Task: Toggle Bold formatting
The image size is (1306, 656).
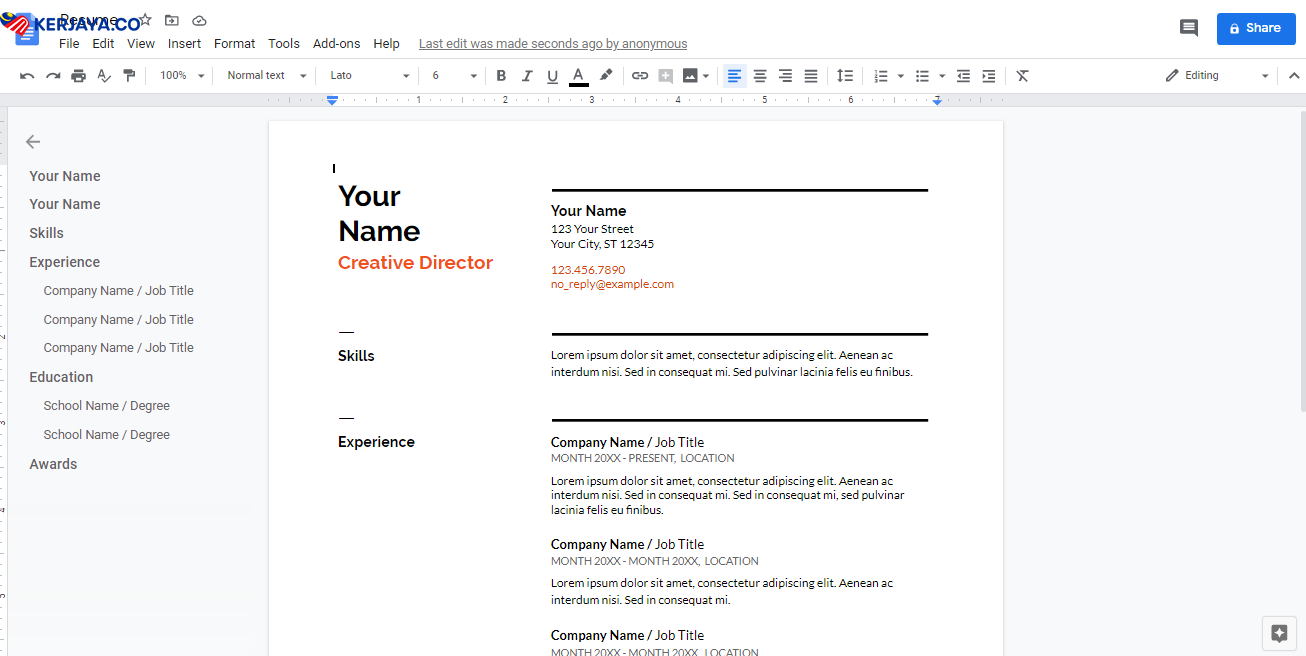Action: (501, 76)
